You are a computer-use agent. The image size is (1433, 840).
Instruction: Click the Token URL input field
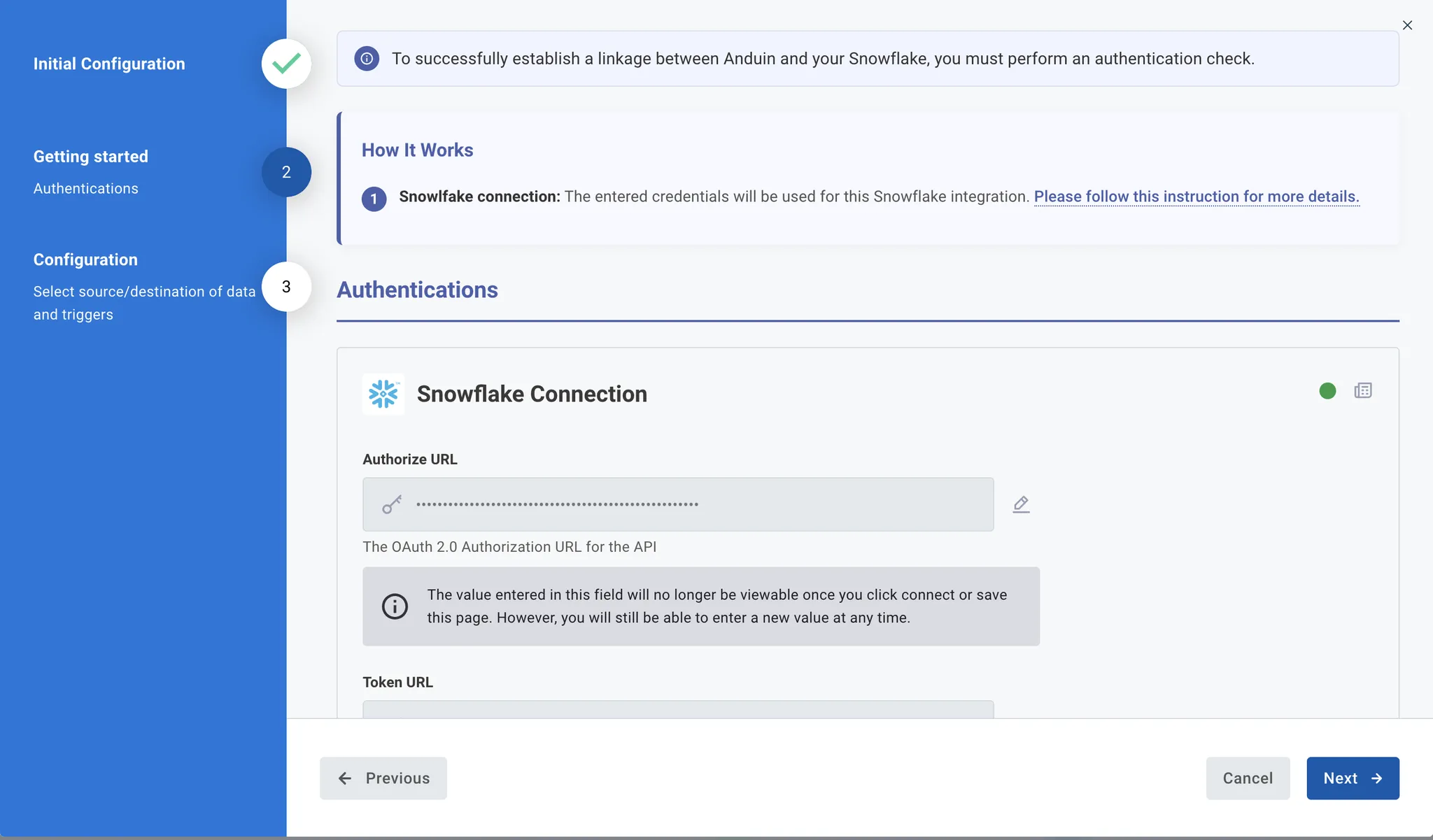coord(678,709)
